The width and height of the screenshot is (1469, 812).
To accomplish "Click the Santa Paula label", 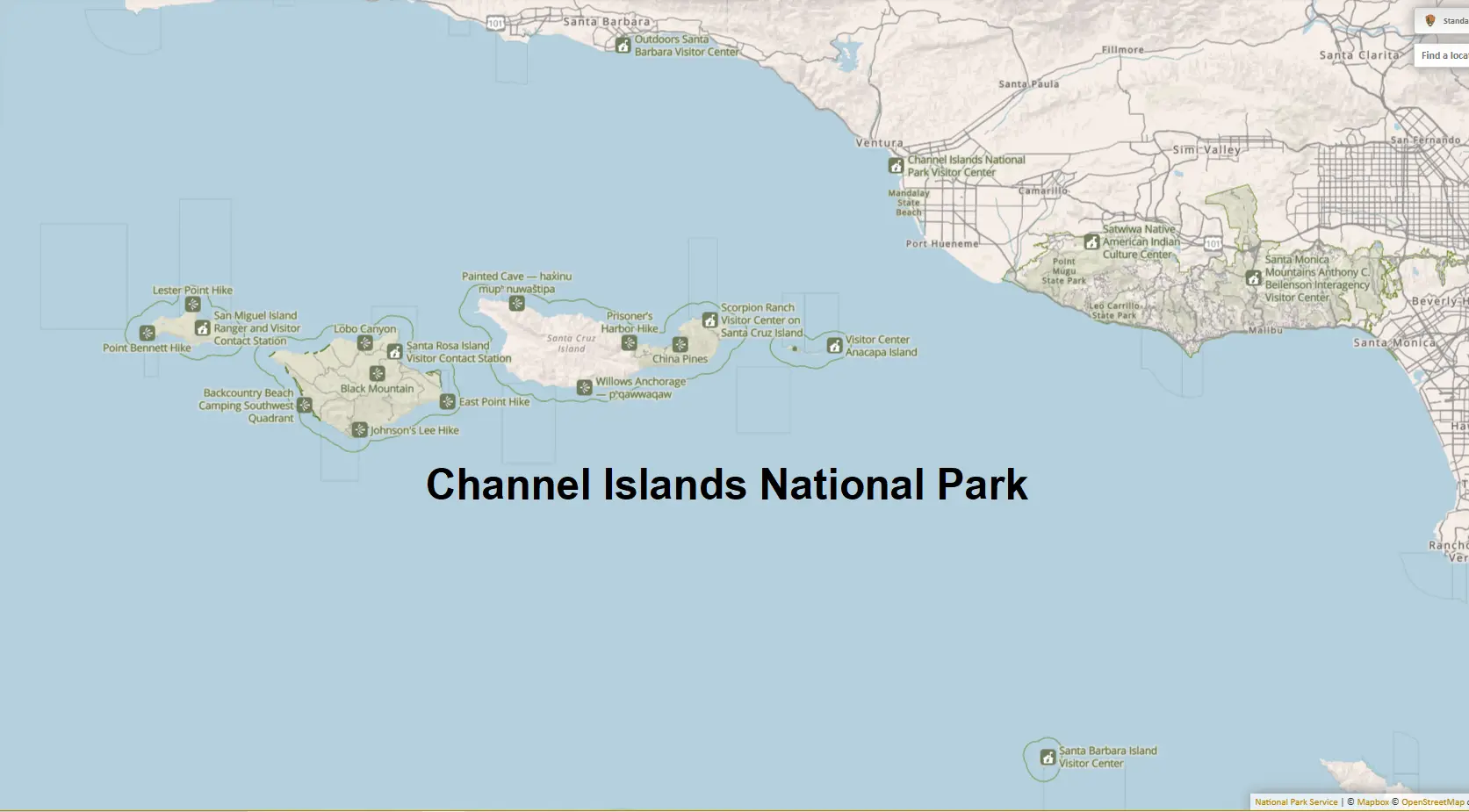I will click(1029, 84).
